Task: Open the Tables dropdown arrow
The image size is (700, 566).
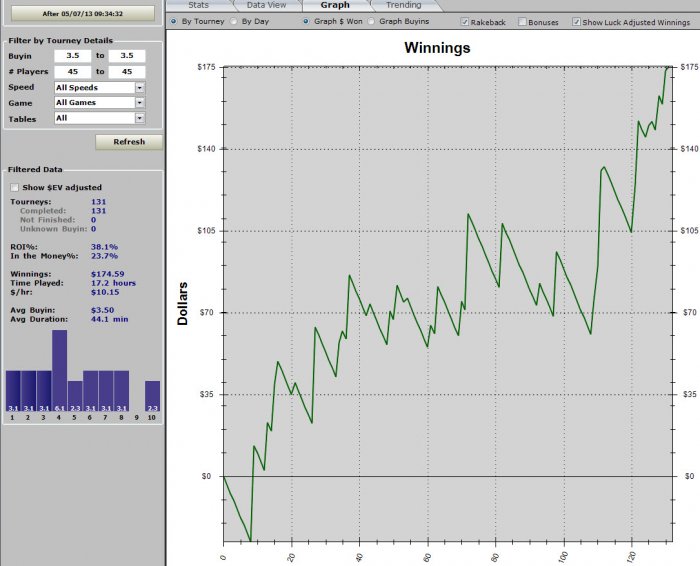Action: [x=140, y=118]
